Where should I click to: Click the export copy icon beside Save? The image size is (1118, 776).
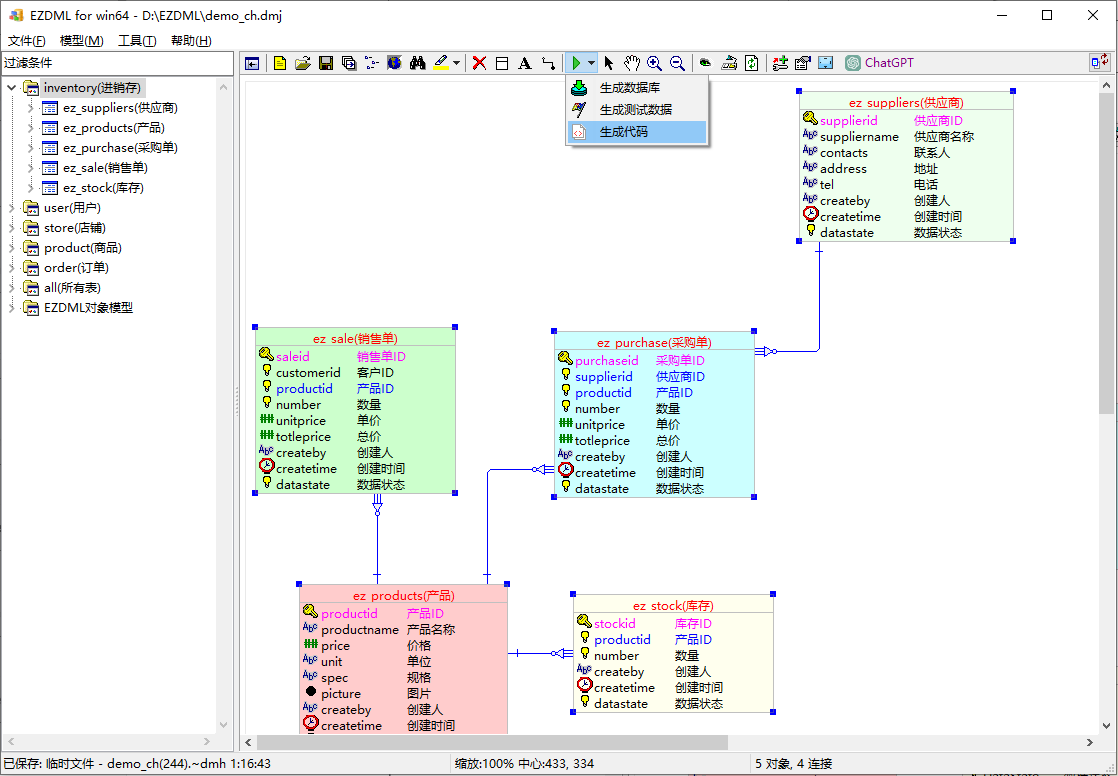coord(349,63)
